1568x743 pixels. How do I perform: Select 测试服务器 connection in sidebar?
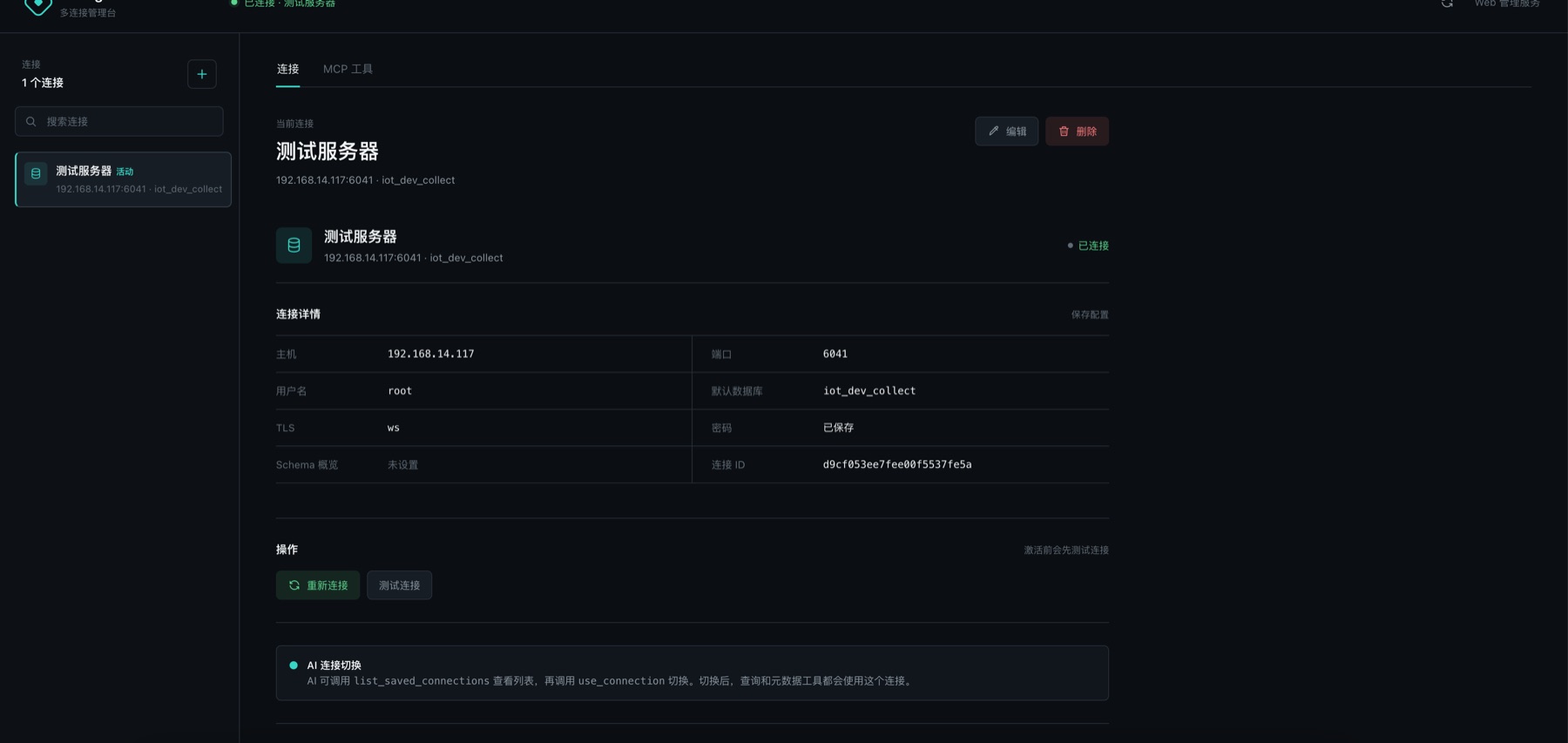click(124, 179)
